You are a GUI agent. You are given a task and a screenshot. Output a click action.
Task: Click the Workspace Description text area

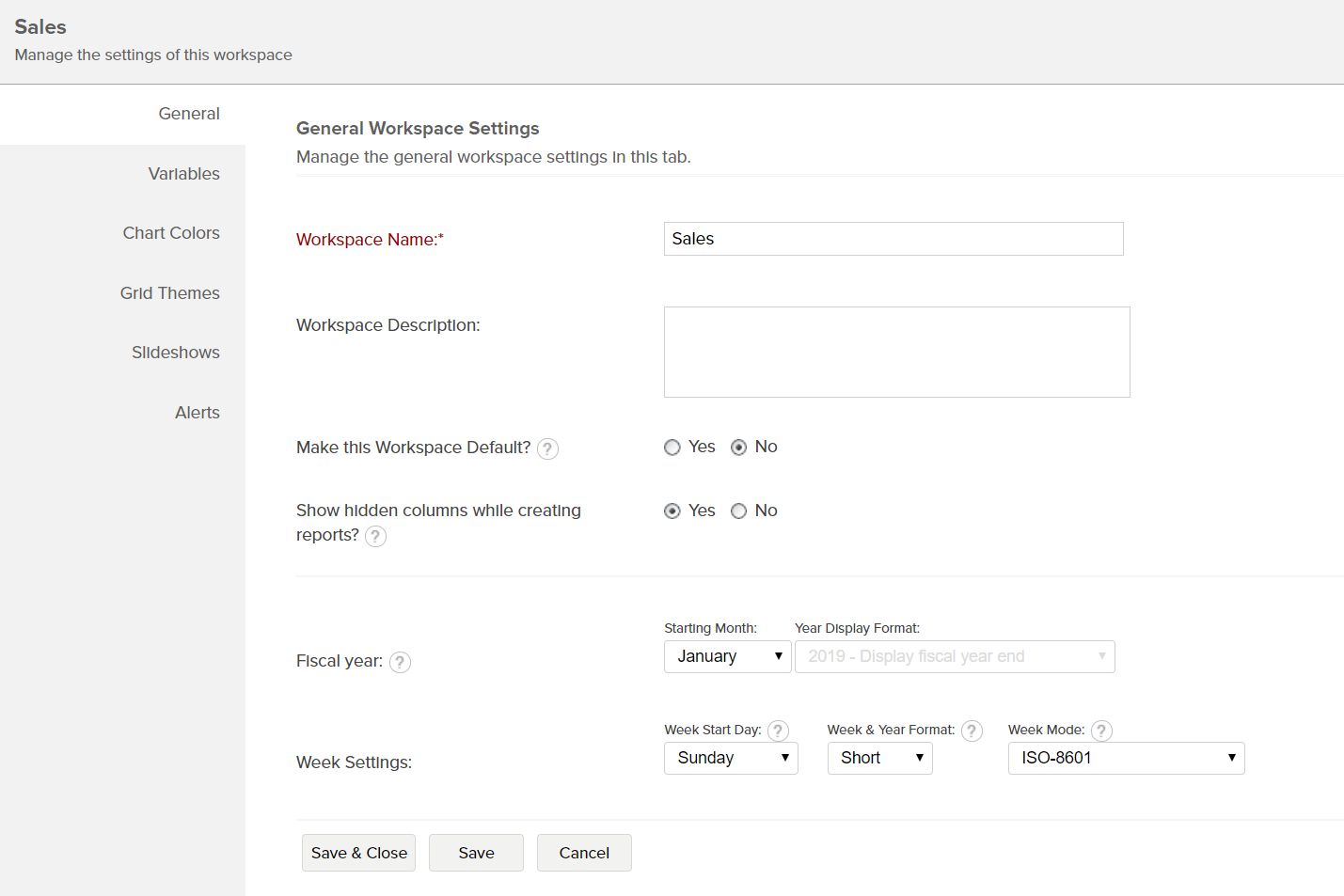click(x=896, y=352)
